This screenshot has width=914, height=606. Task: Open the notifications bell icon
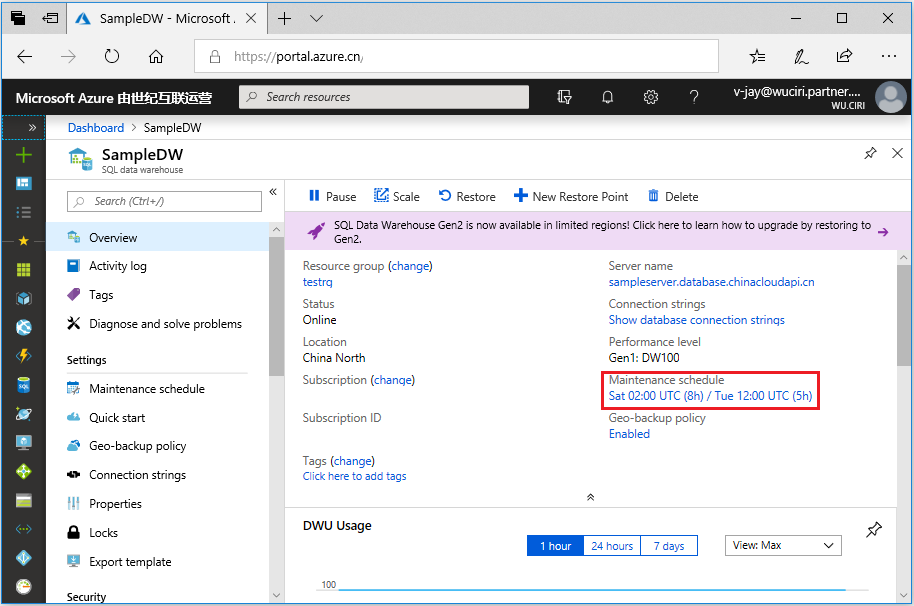[x=607, y=97]
